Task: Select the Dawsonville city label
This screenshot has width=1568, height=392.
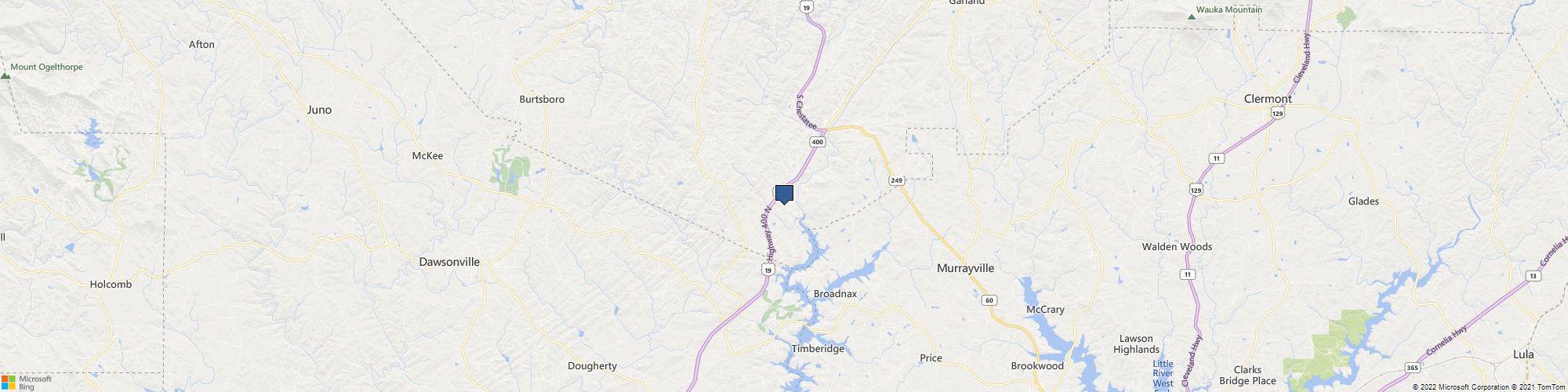Action: [x=449, y=262]
